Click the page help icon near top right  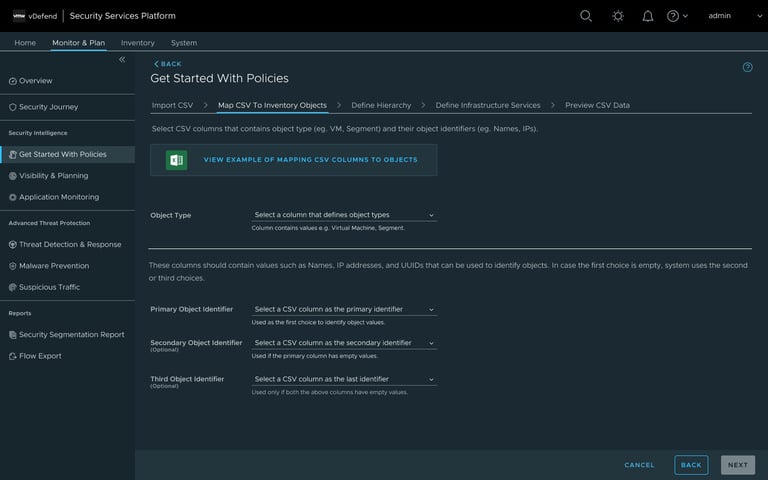pos(747,68)
